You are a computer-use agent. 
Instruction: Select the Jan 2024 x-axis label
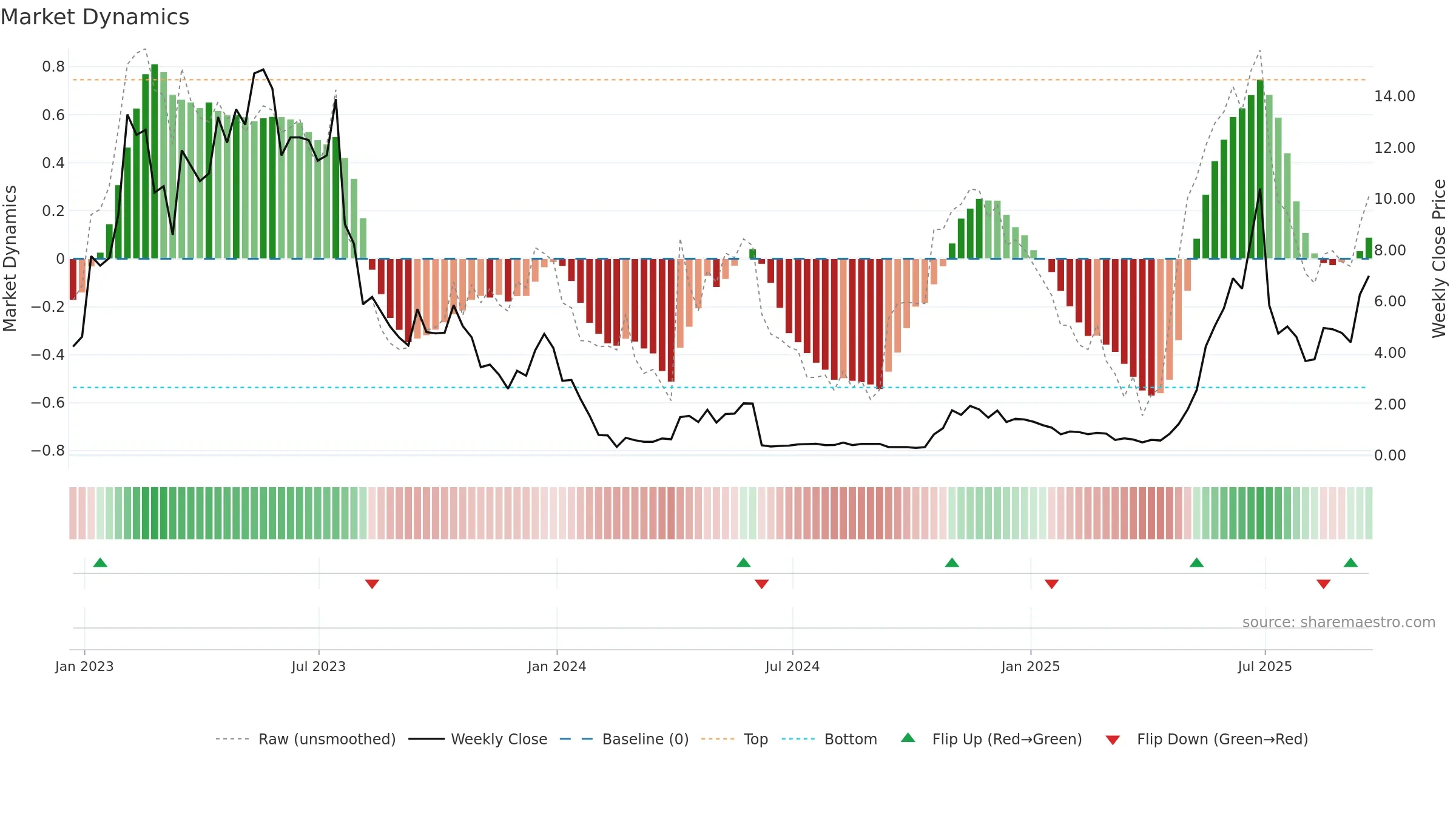point(557,666)
